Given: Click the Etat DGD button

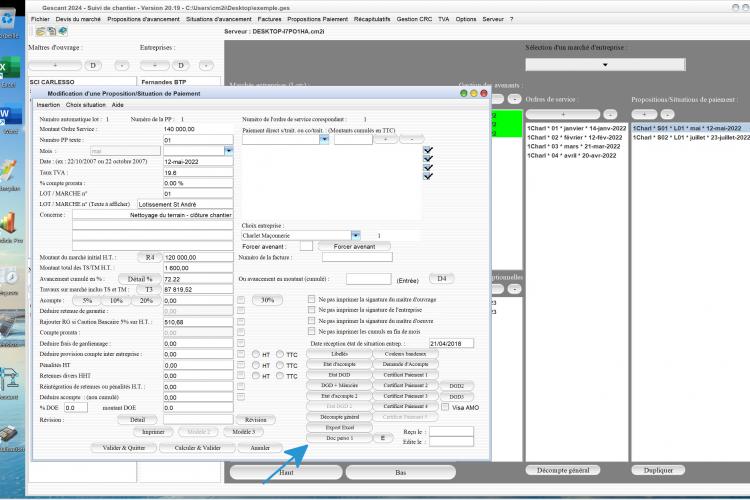Looking at the screenshot, I should pos(339,375).
